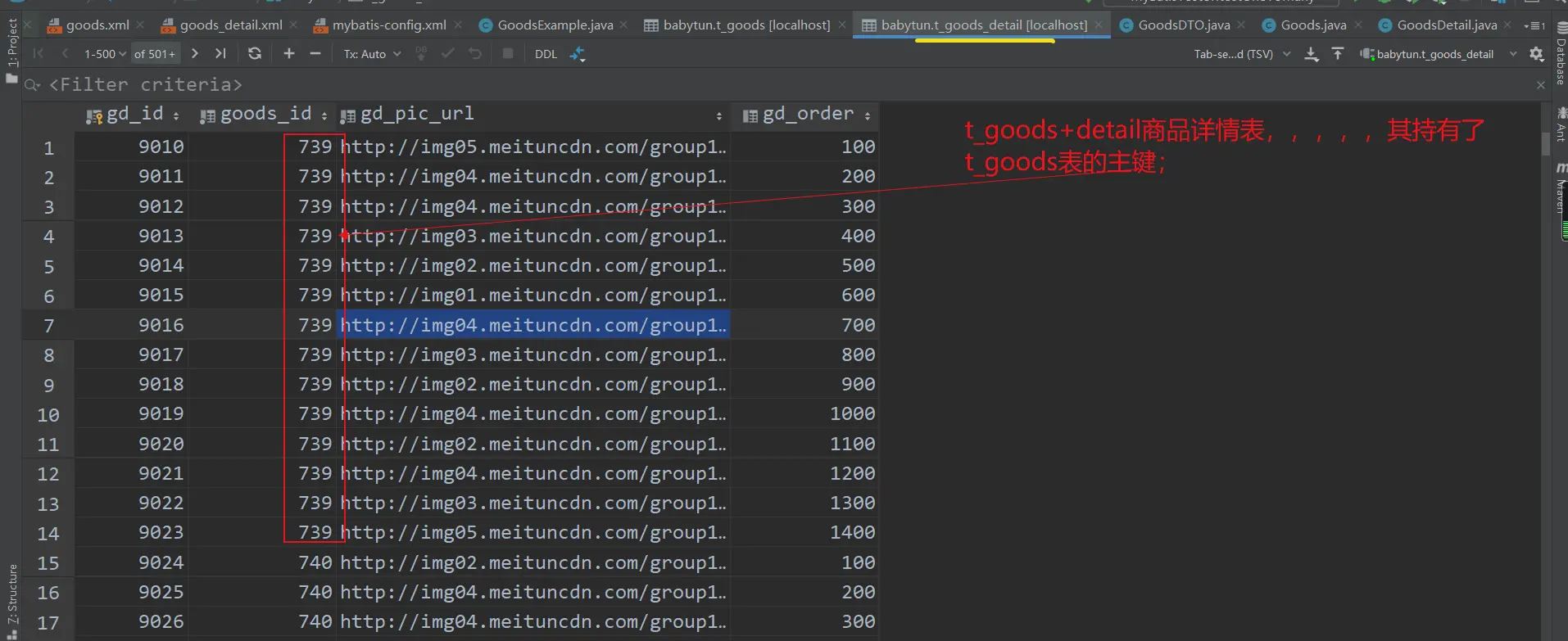Image resolution: width=1568 pixels, height=641 pixels.
Task: Export data with the download icon
Action: 1312,54
